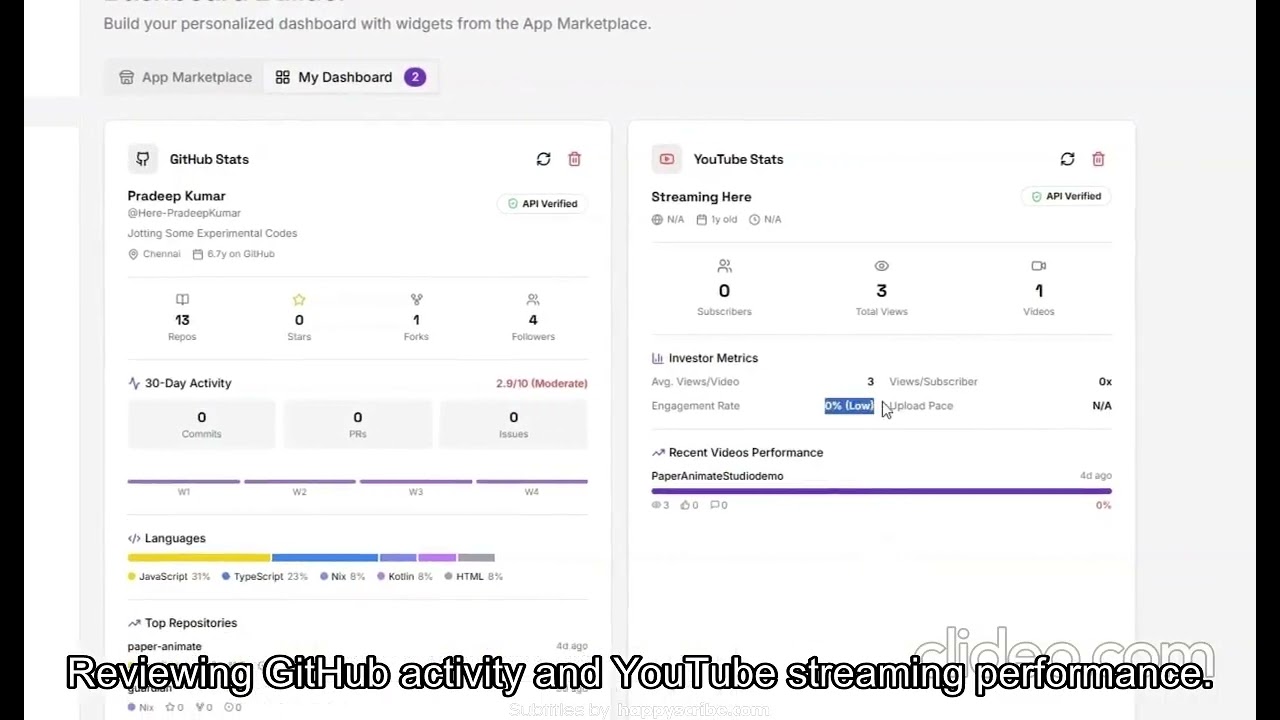Refresh the YouTube Stats widget
The height and width of the screenshot is (720, 1280).
tap(1067, 159)
